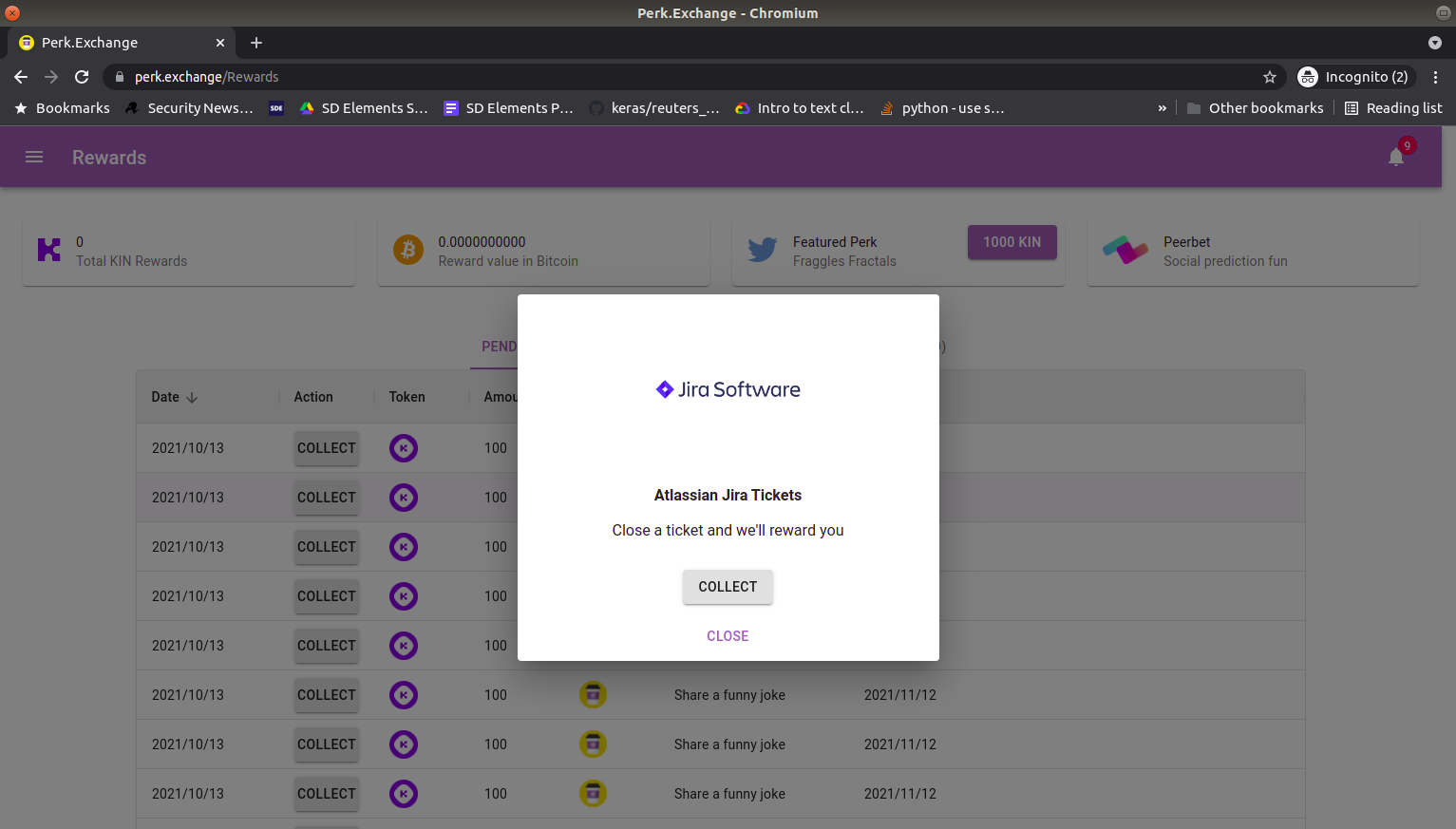The height and width of the screenshot is (829, 1456).
Task: Collect the reward in the dialog
Action: (x=728, y=587)
